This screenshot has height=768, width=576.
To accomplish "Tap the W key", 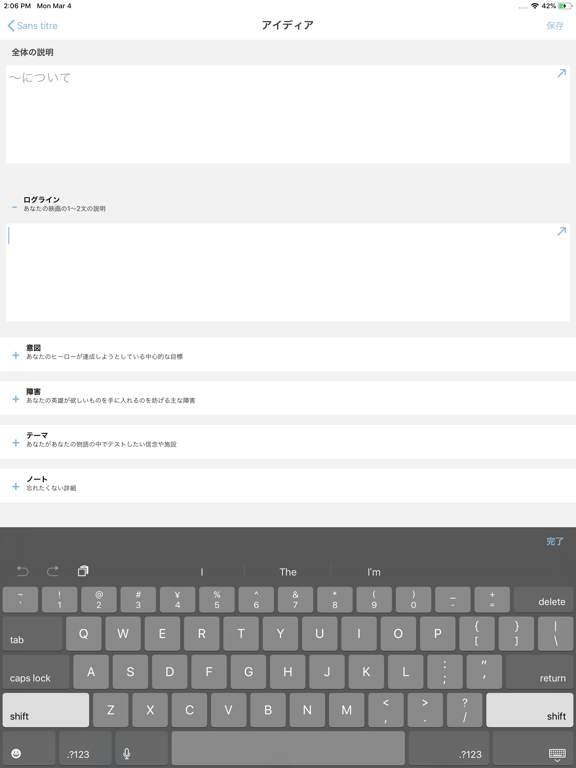I will point(123,633).
